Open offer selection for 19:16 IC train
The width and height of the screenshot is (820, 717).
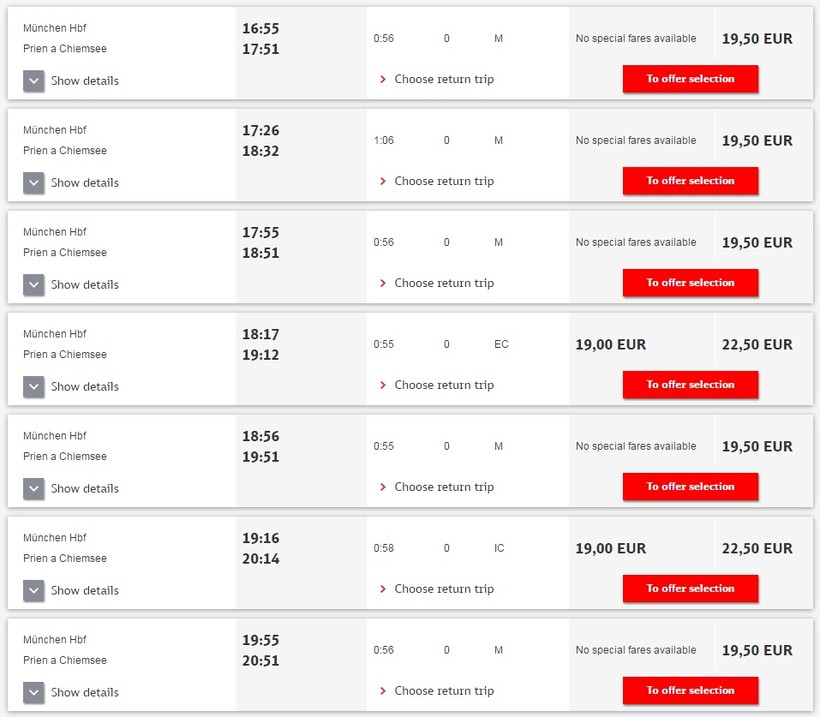(x=690, y=589)
